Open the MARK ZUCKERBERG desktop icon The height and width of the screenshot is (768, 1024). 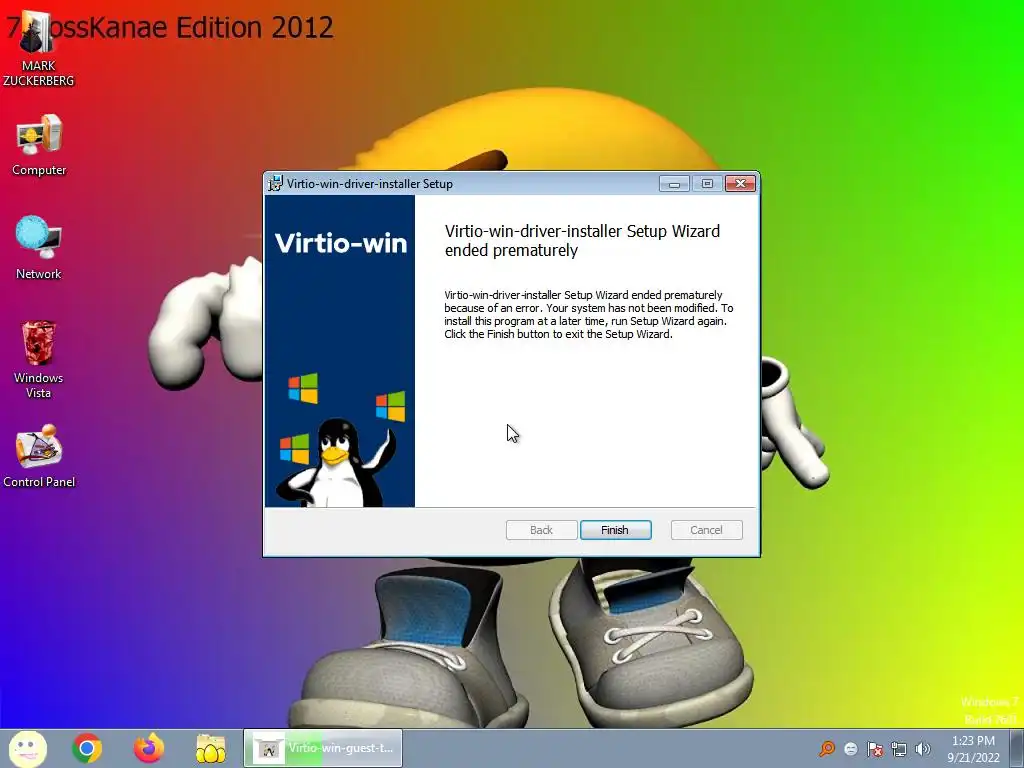38,48
